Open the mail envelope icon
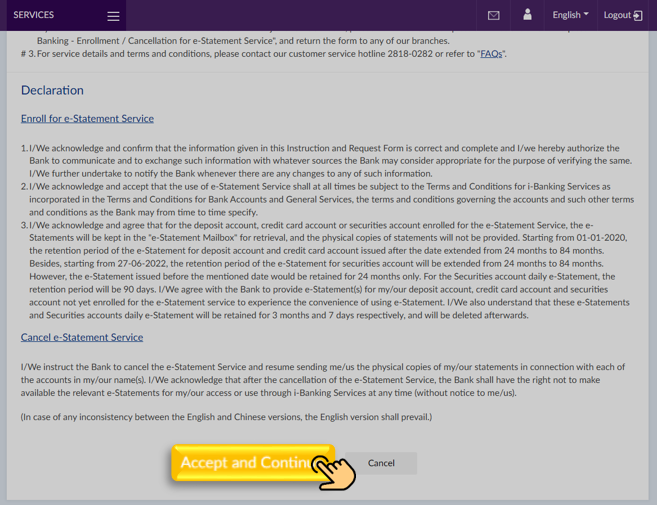 (494, 16)
